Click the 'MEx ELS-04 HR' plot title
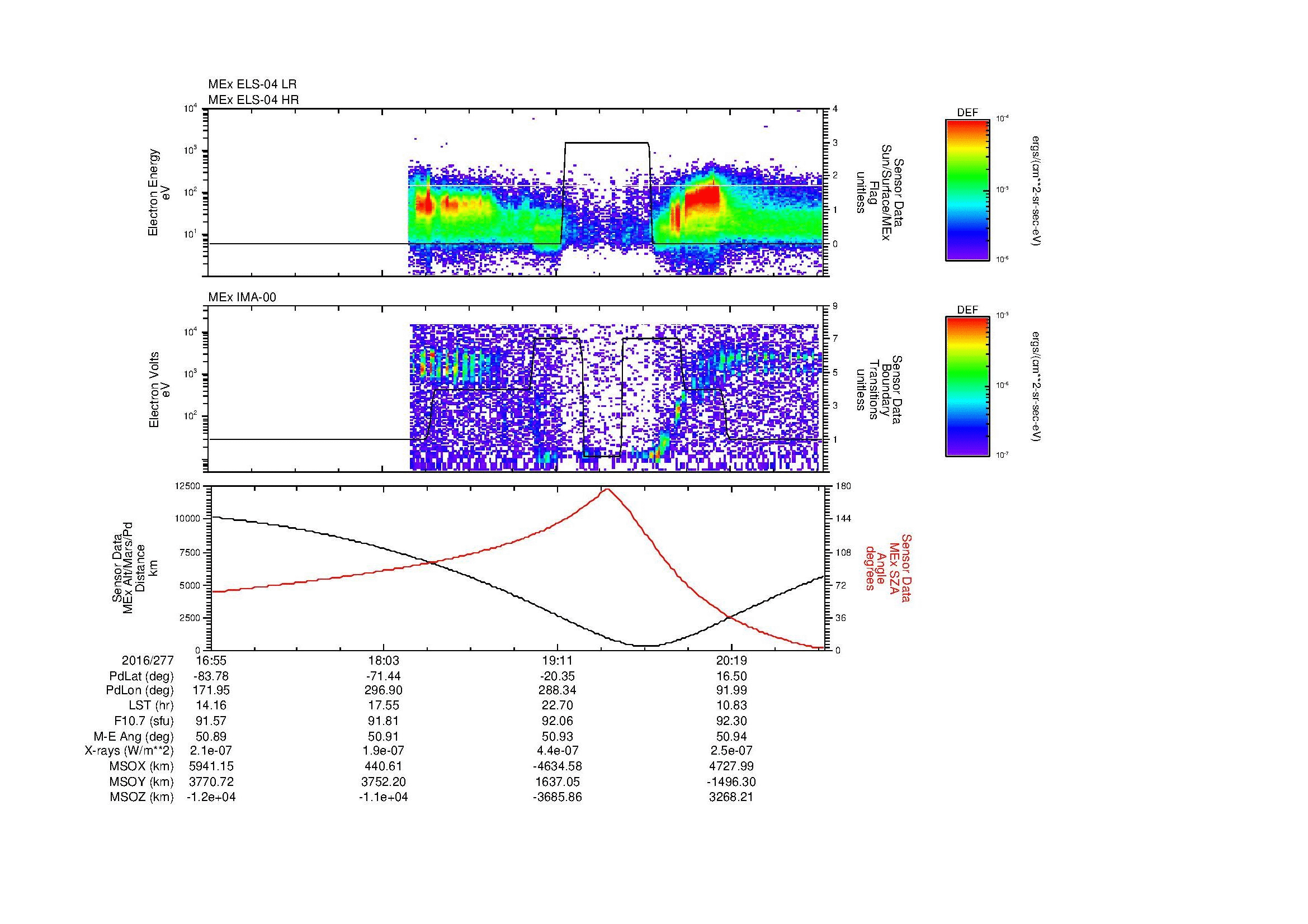 253,99
